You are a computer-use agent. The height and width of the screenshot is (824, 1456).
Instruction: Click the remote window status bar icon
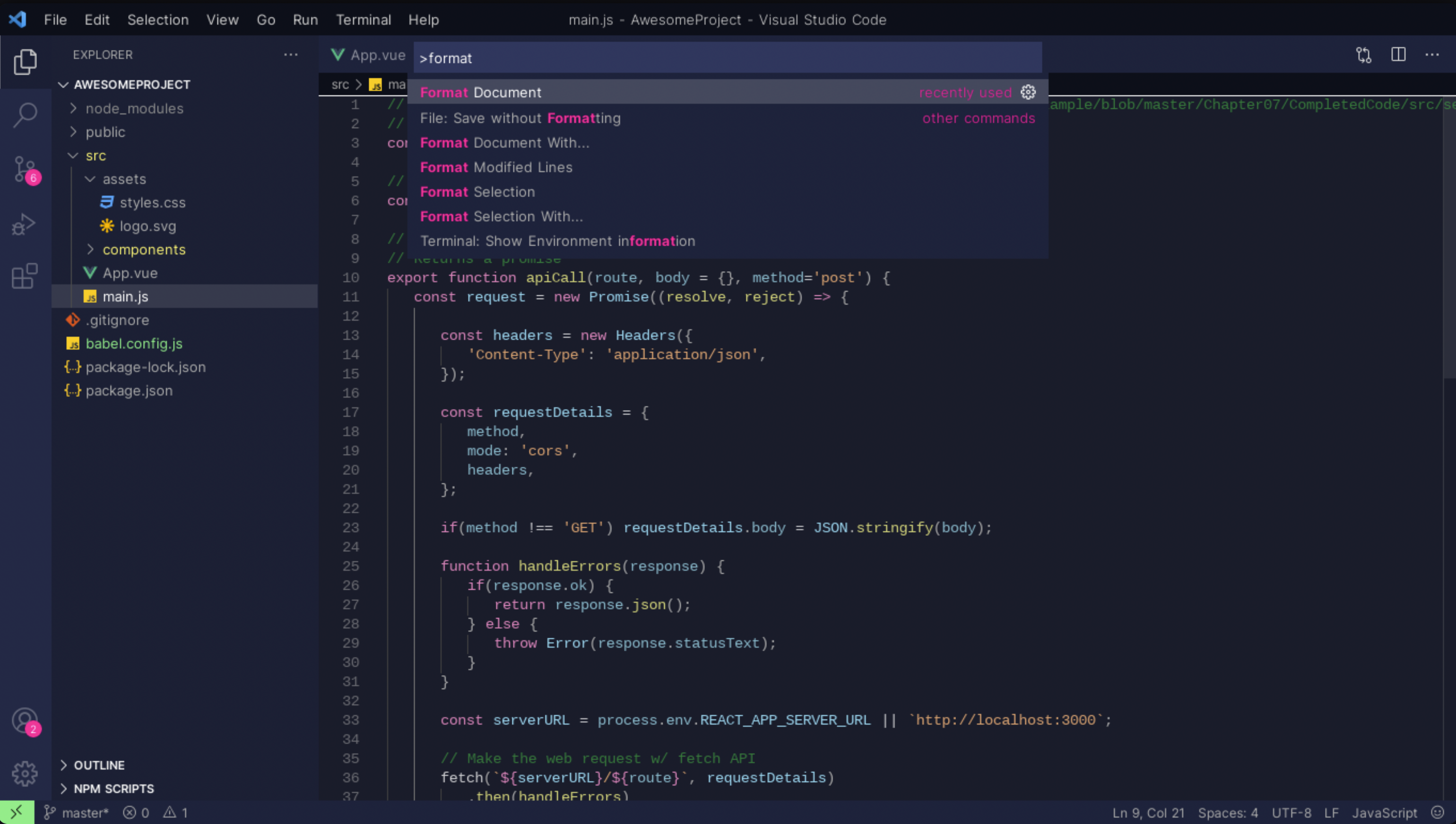pos(17,813)
